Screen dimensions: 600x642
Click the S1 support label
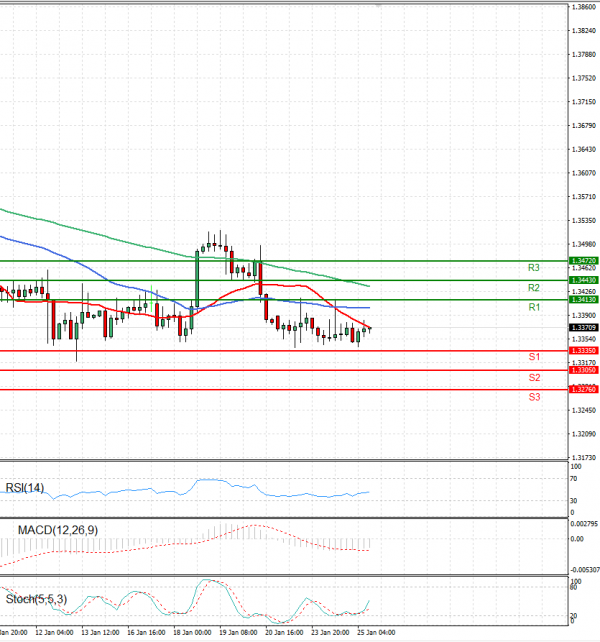pyautogui.click(x=534, y=357)
